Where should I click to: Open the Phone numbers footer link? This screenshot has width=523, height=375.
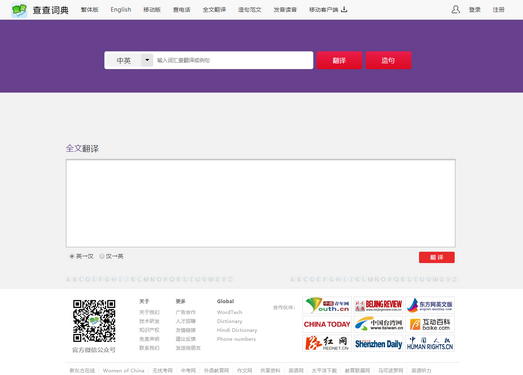(x=236, y=339)
